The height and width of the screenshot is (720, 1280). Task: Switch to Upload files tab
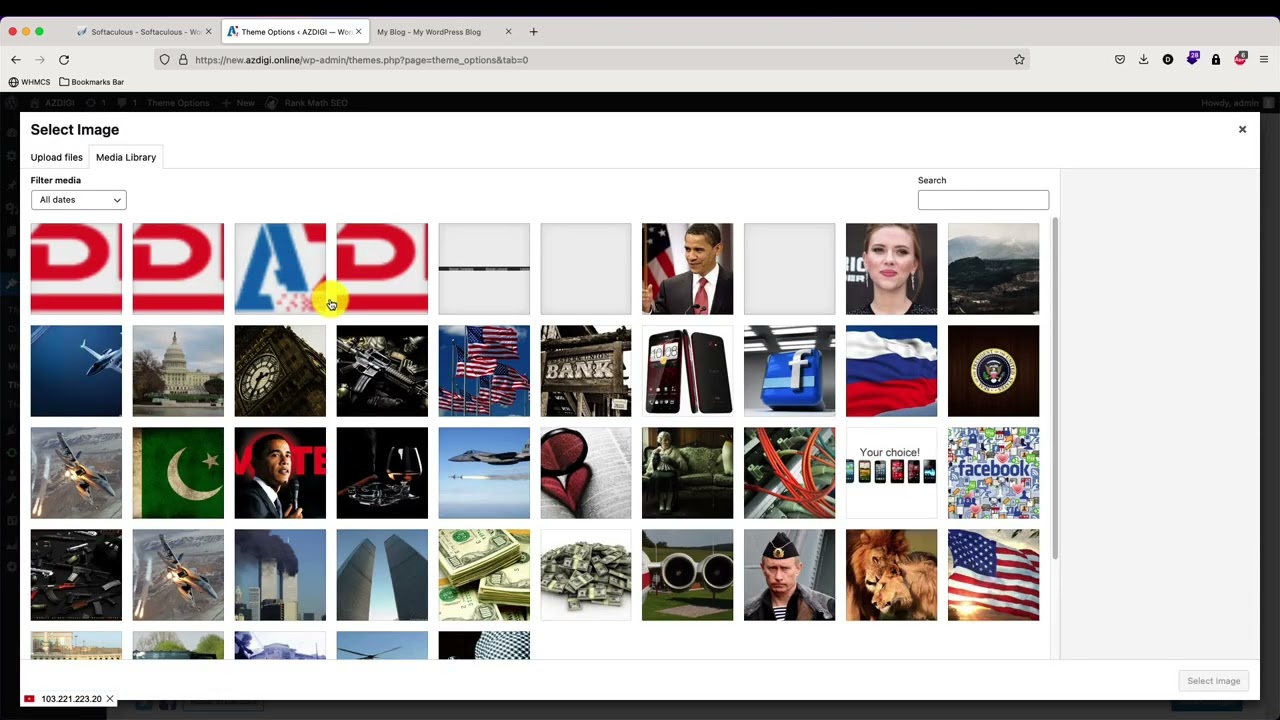[56, 157]
